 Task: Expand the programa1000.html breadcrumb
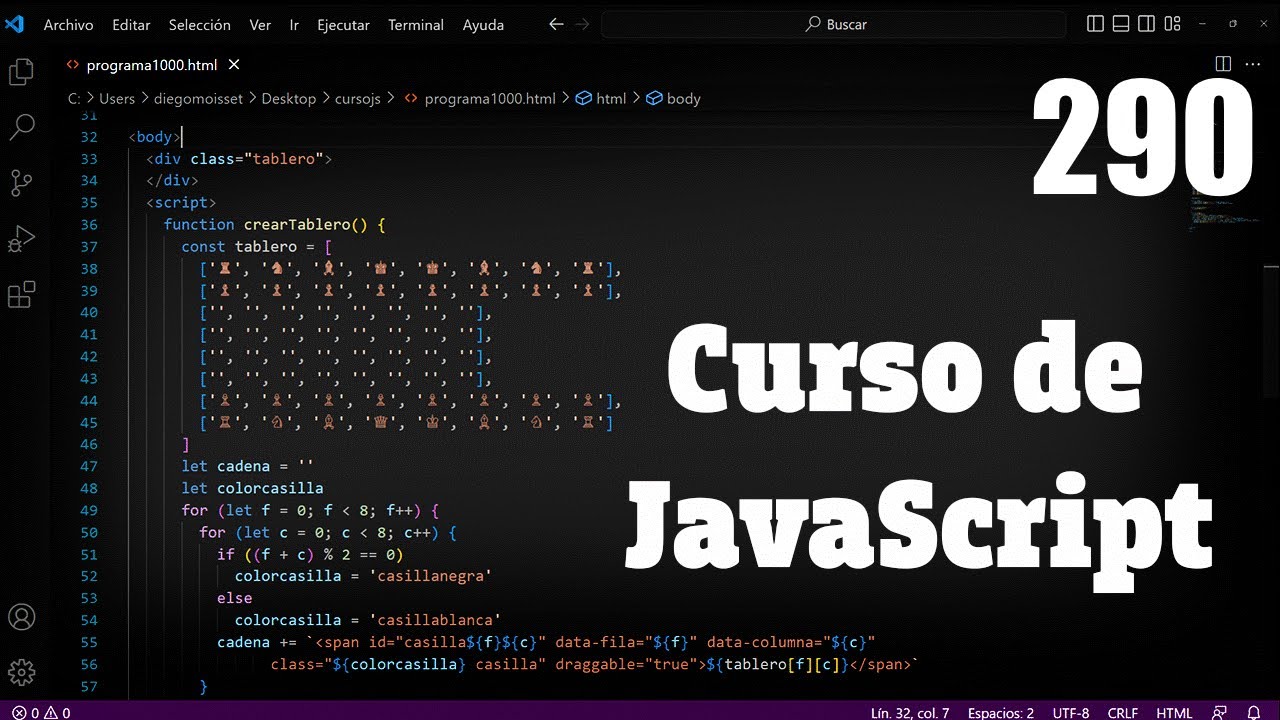click(x=479, y=98)
